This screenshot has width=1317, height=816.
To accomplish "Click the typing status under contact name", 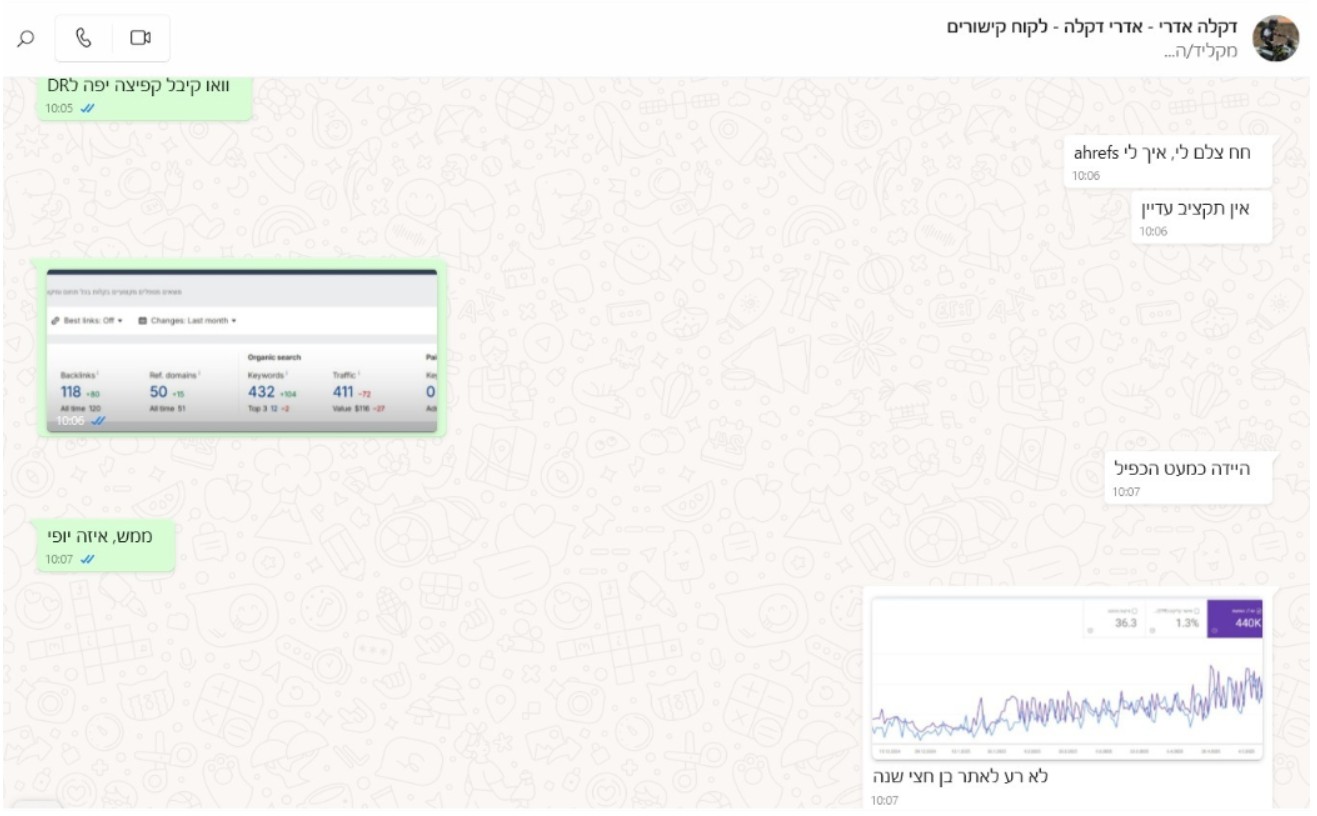I will pyautogui.click(x=1200, y=51).
